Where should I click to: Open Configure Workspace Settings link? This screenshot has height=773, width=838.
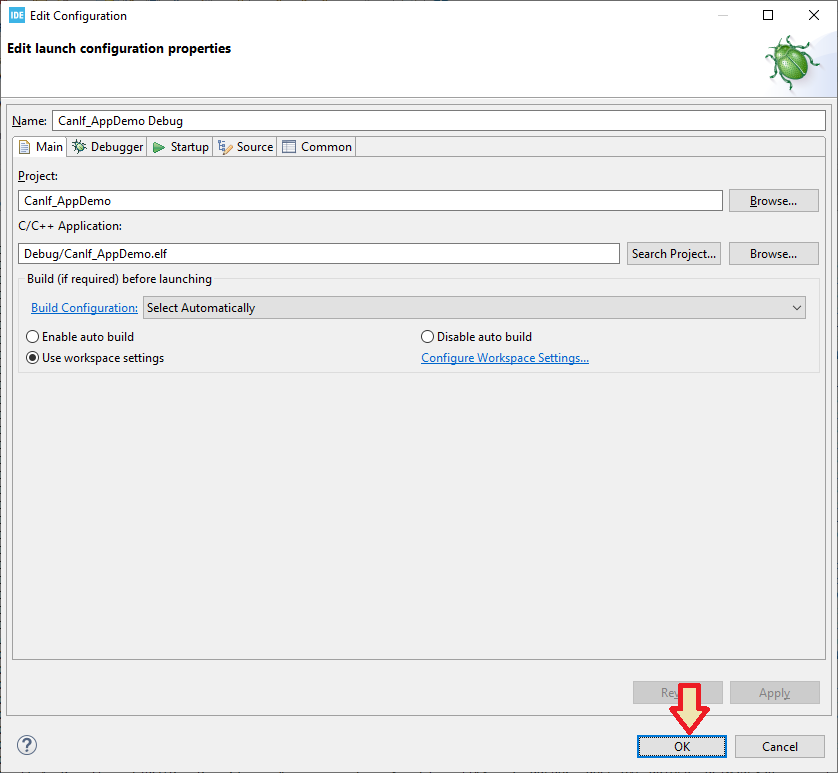point(505,358)
